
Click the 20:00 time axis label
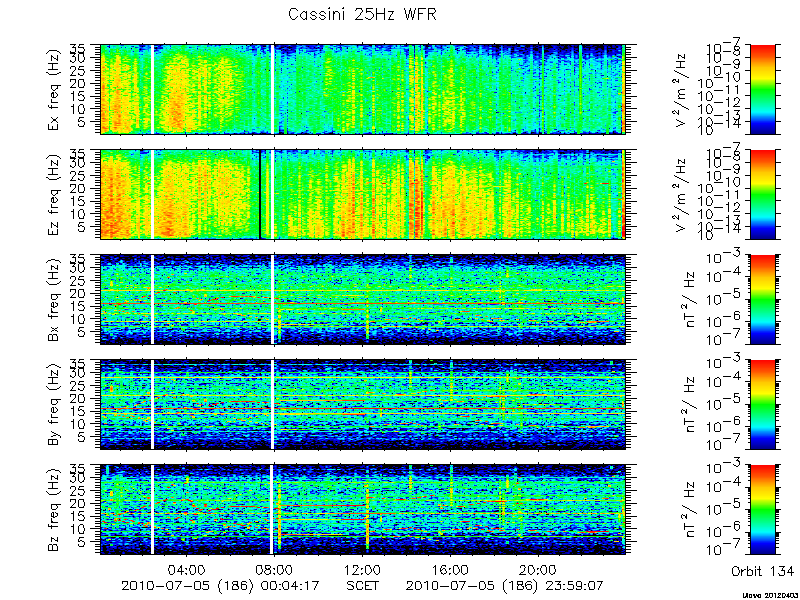coord(539,570)
